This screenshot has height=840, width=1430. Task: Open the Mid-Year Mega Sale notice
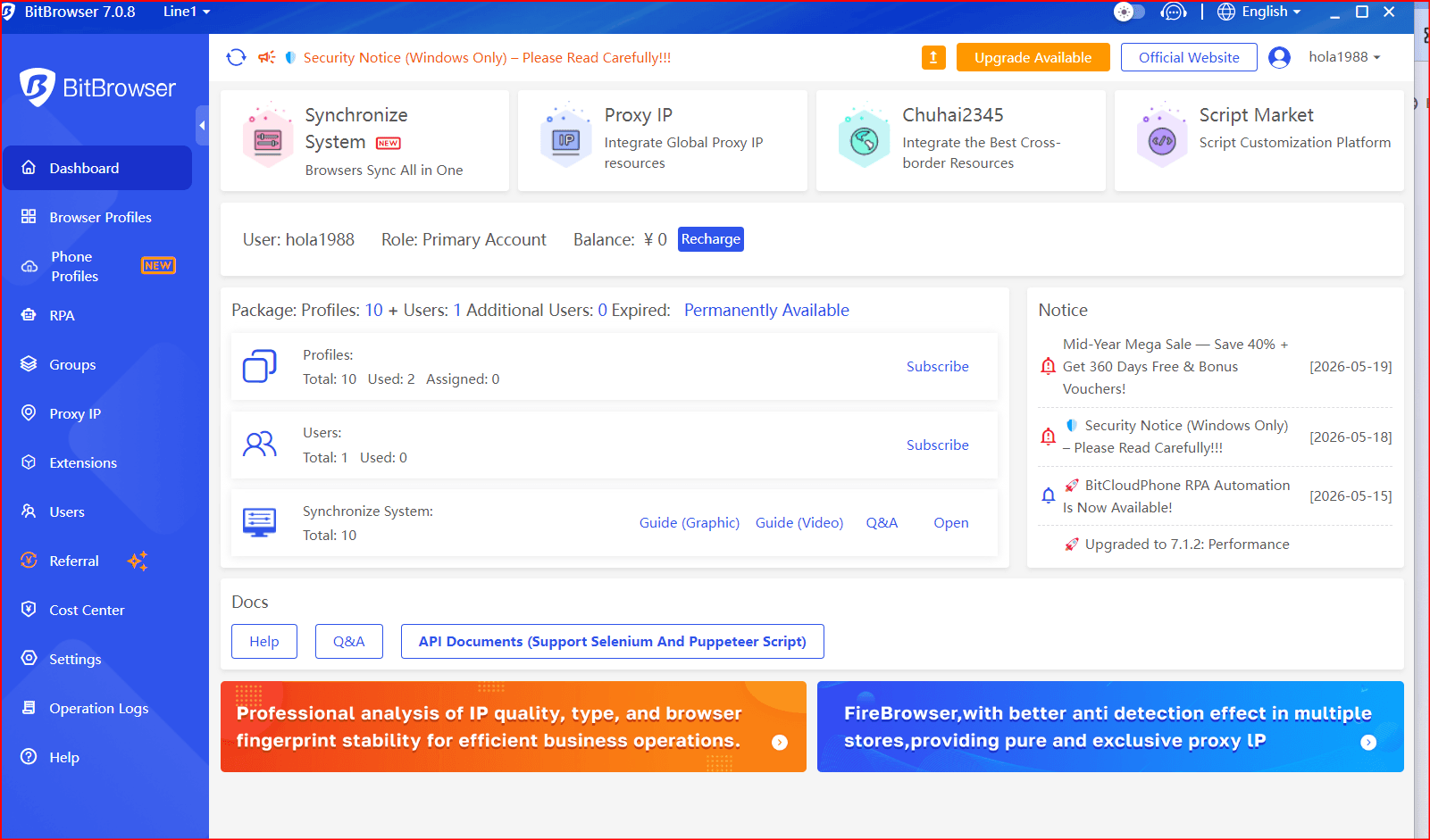(1175, 367)
